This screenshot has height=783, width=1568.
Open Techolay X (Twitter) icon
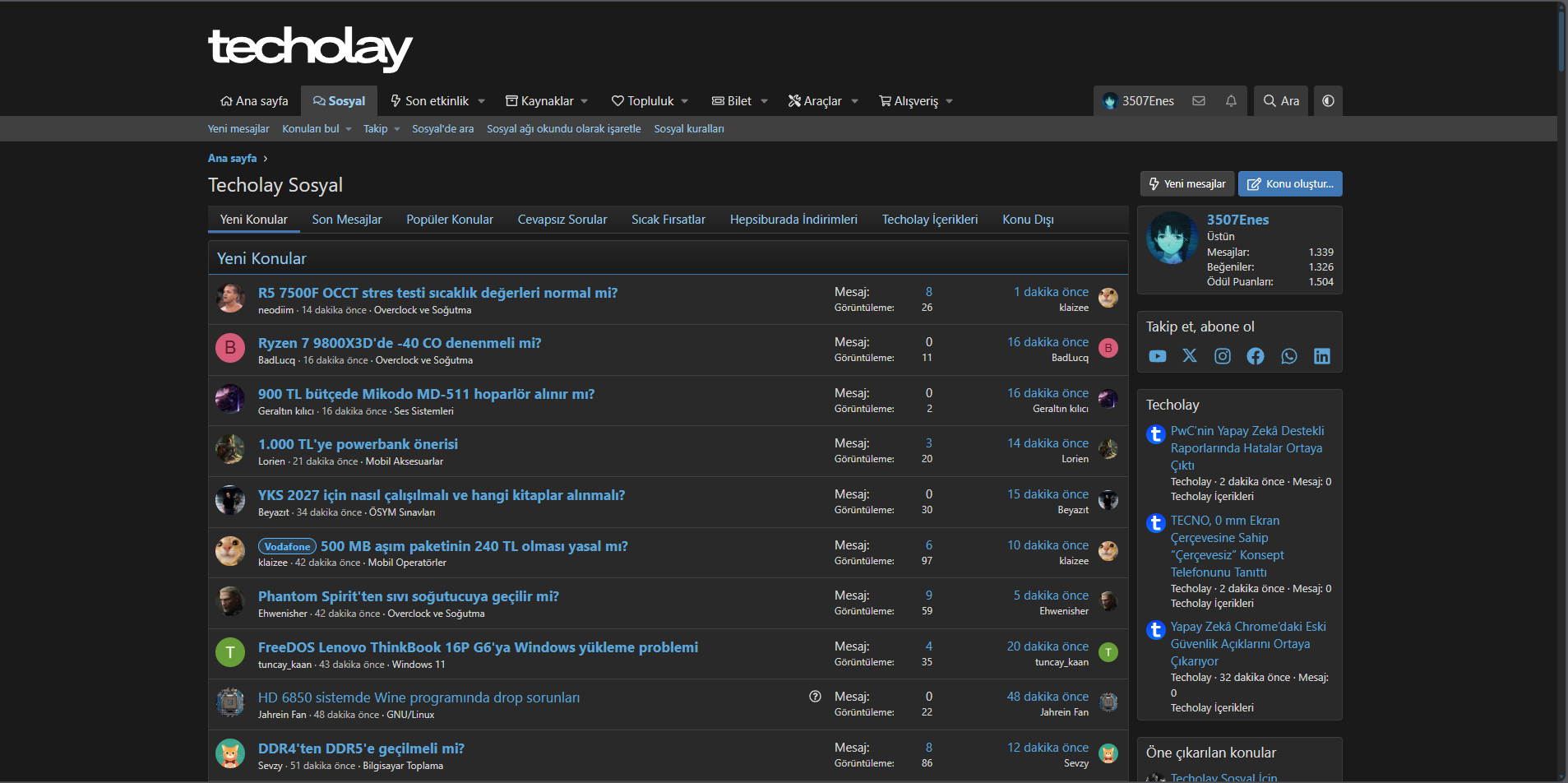coord(1190,356)
